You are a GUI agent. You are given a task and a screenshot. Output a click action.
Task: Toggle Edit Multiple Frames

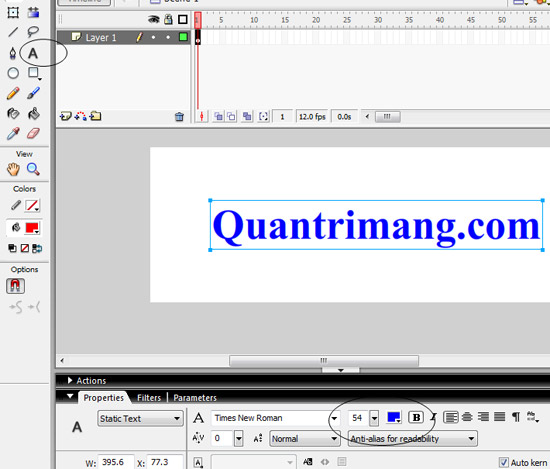click(247, 116)
